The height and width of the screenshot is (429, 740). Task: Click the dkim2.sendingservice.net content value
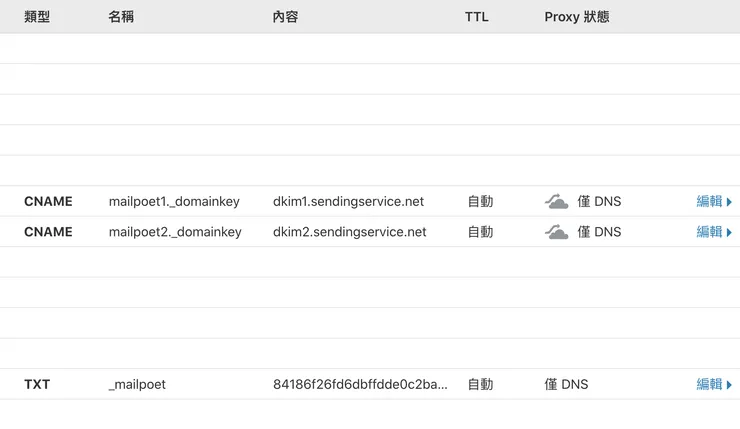[x=349, y=232]
